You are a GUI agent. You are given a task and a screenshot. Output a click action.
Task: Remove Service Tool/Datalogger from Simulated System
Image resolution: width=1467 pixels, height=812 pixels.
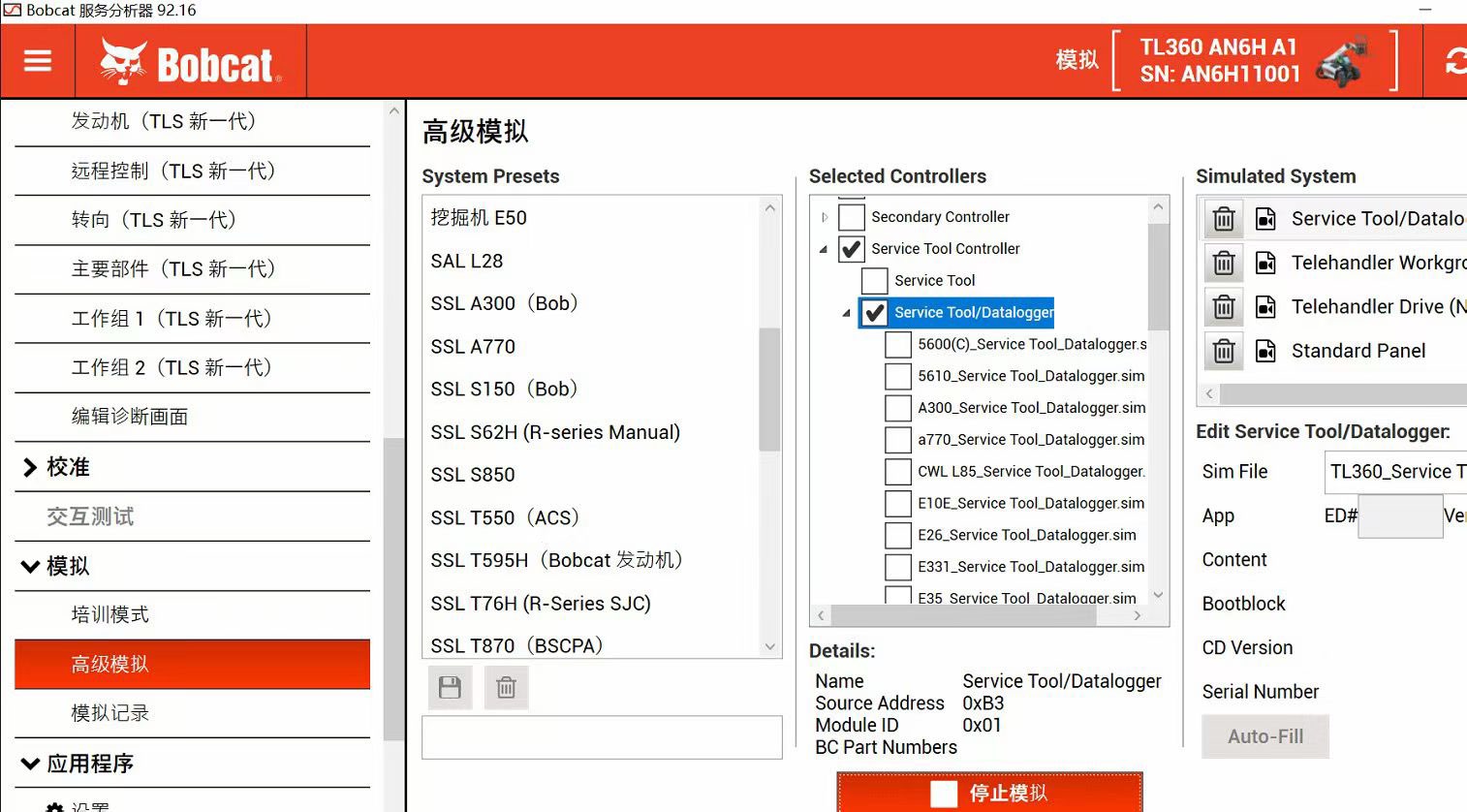(1224, 219)
